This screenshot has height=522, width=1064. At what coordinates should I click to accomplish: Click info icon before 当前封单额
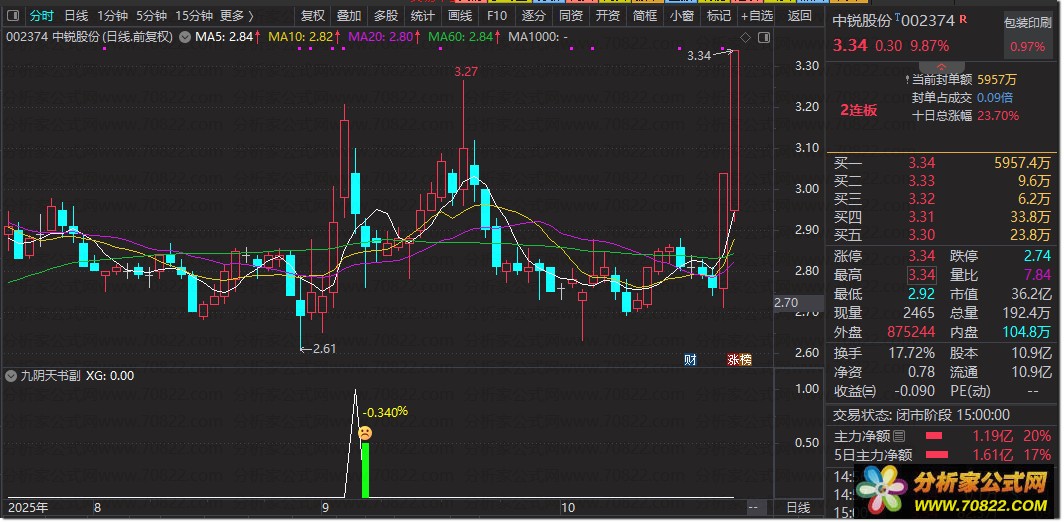click(x=907, y=79)
